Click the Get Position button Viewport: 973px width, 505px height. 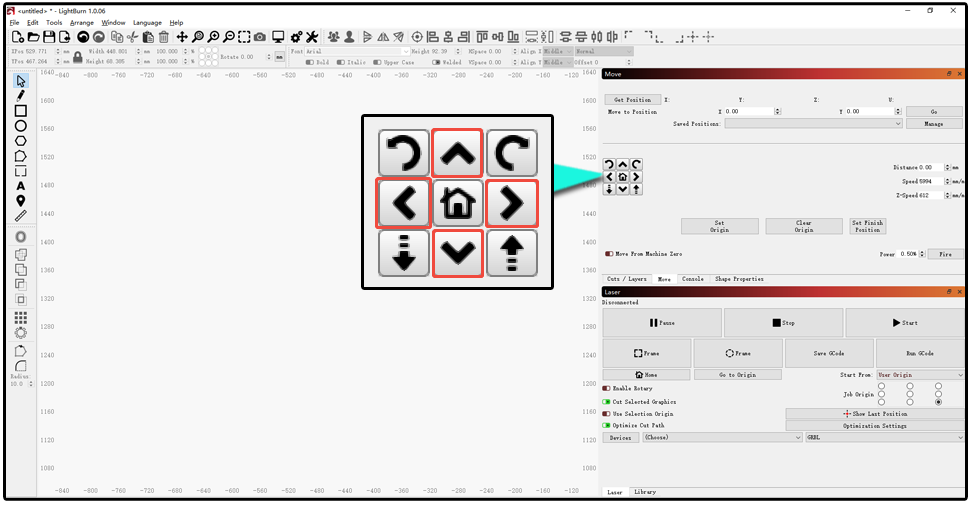tap(632, 100)
